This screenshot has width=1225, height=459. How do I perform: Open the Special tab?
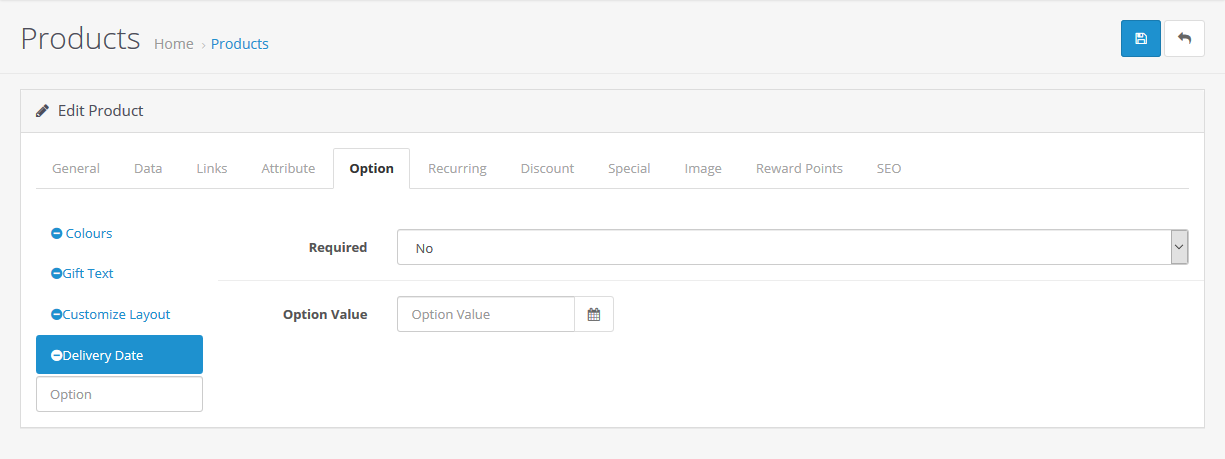(x=629, y=168)
